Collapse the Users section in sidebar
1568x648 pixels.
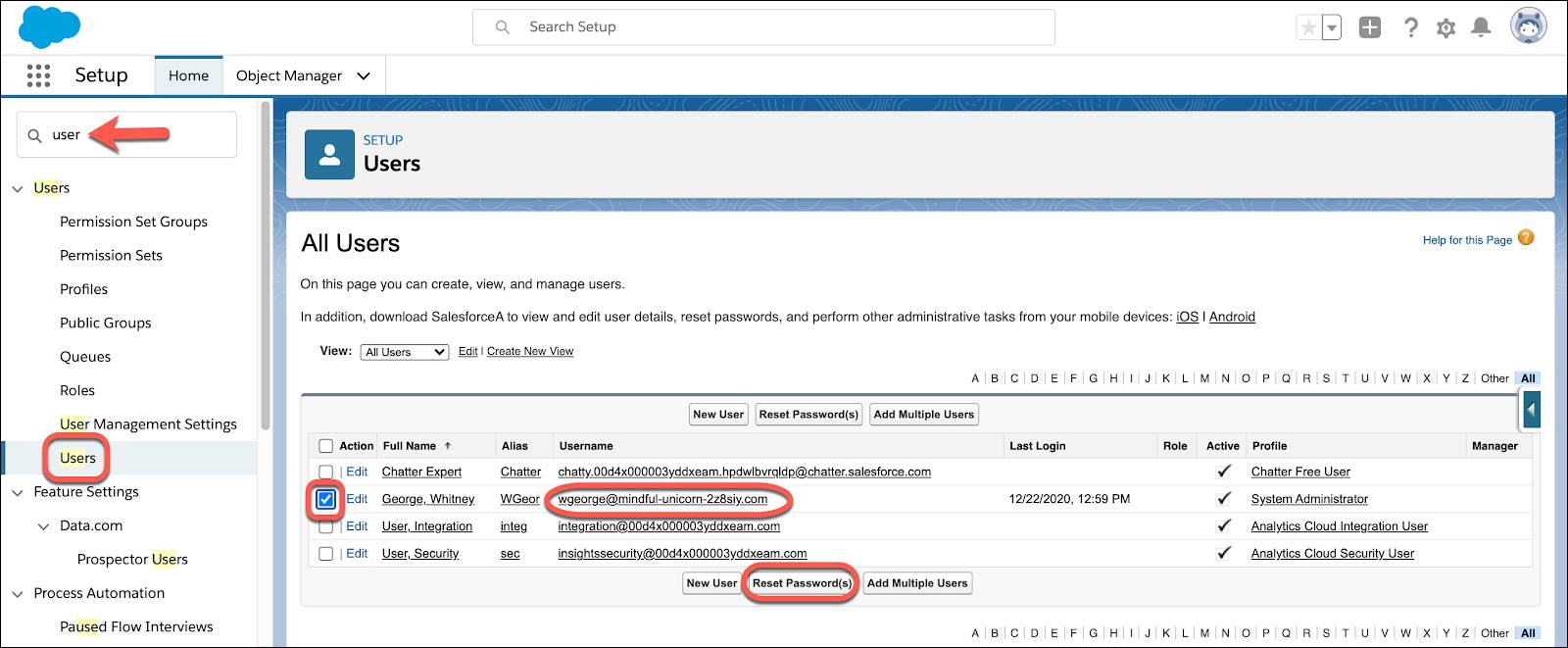coord(18,188)
